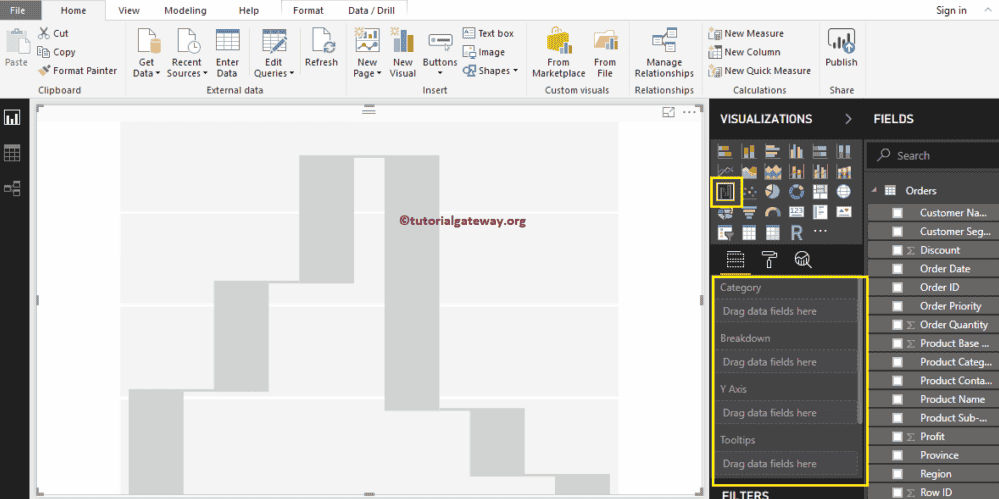Select the Clustered bar chart visual
This screenshot has height=499, width=999.
tap(772, 151)
